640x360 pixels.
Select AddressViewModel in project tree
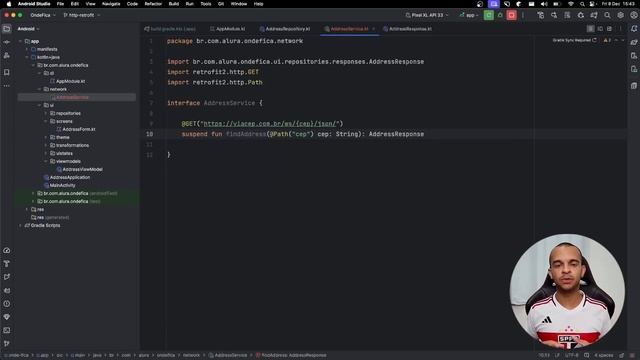click(x=80, y=169)
